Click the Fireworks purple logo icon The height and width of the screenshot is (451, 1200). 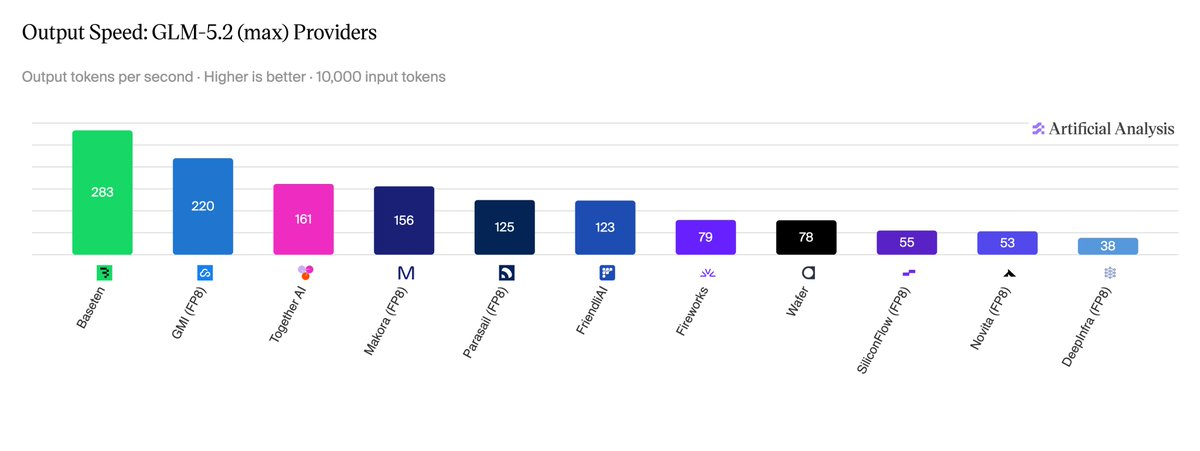tap(706, 272)
